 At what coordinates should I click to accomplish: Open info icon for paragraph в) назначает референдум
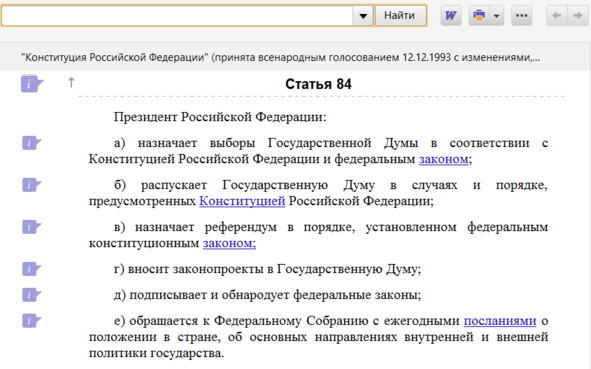[x=31, y=227]
